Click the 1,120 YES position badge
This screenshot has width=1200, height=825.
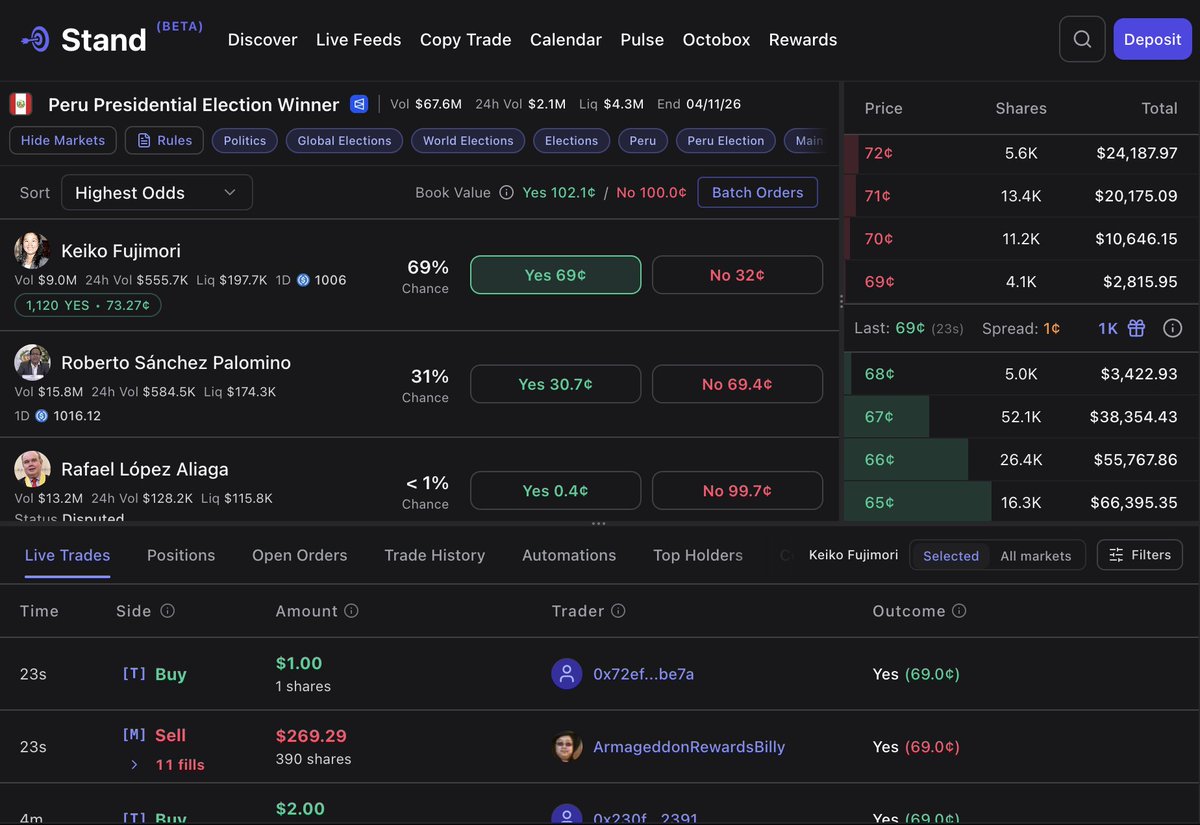pyautogui.click(x=88, y=306)
